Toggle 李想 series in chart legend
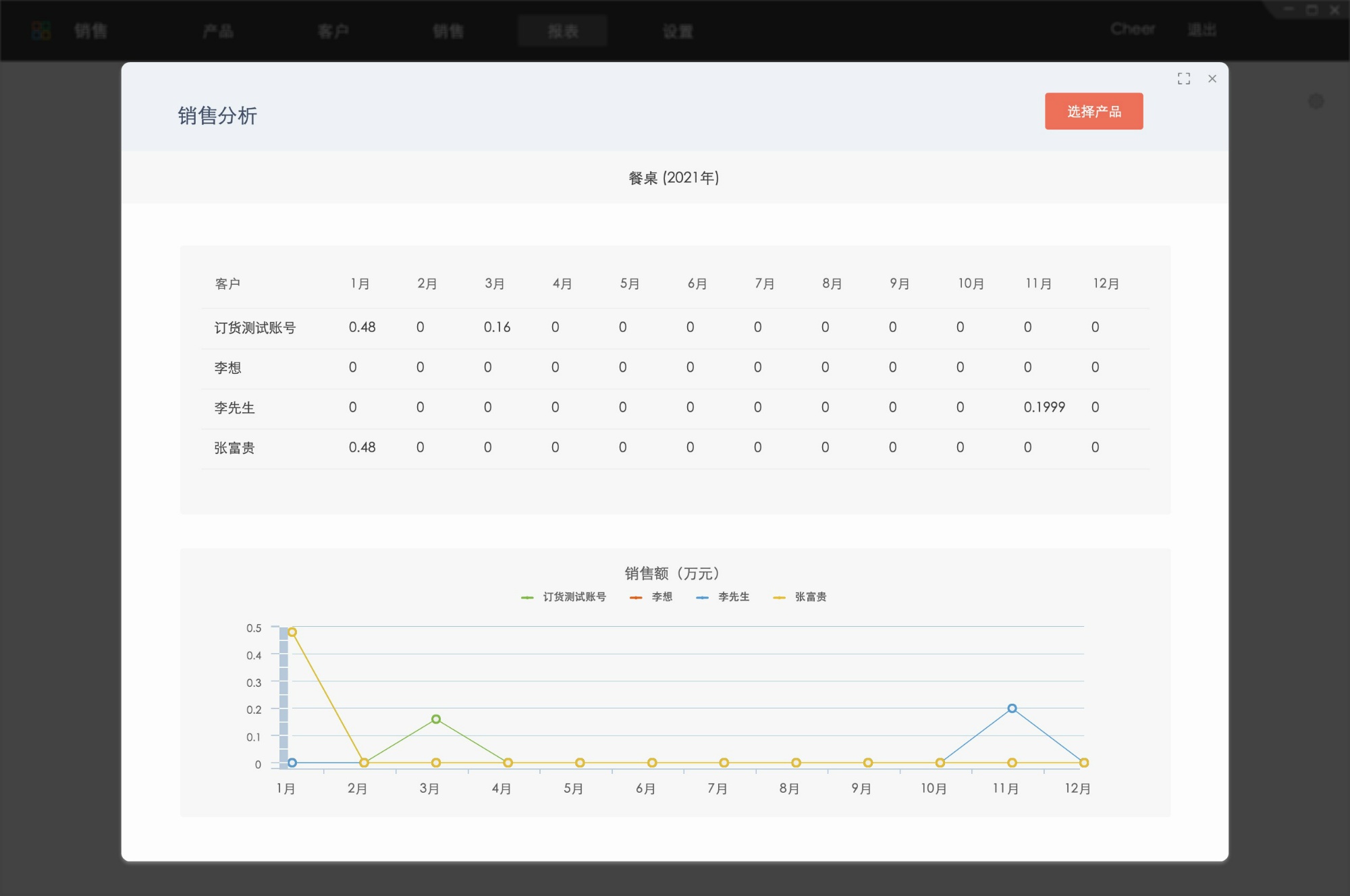 click(651, 597)
